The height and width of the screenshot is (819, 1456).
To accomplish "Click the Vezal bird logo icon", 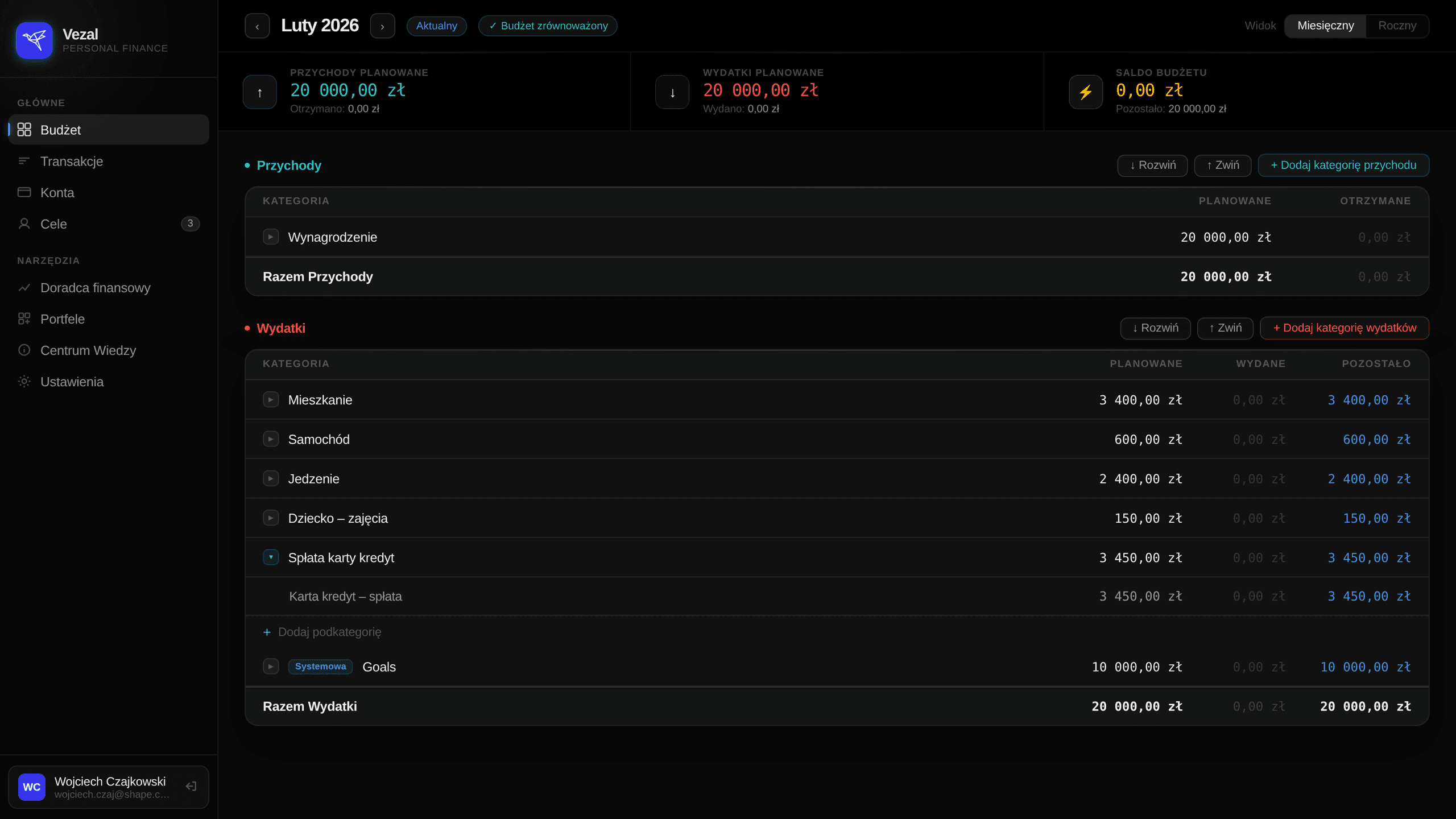I will [34, 40].
